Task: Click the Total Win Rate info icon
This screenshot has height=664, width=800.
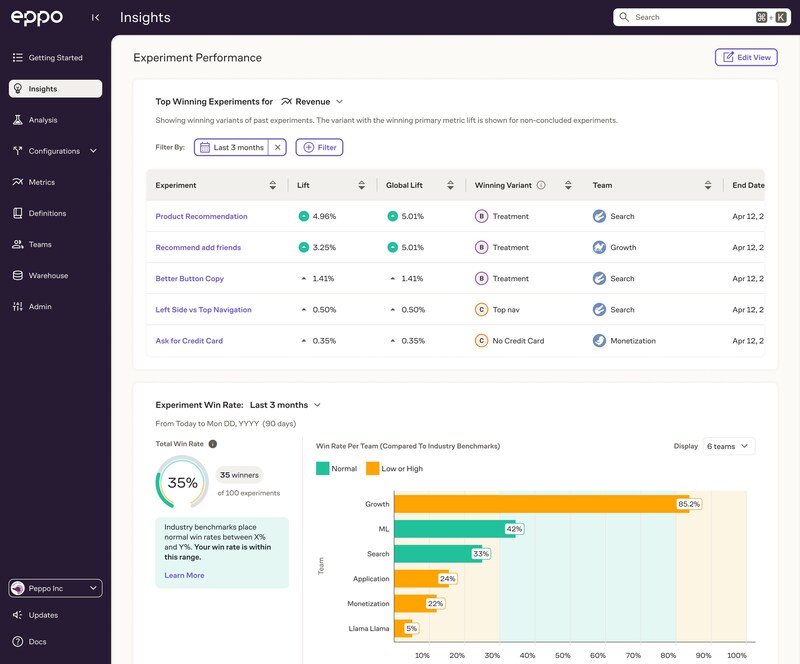Action: coord(213,444)
